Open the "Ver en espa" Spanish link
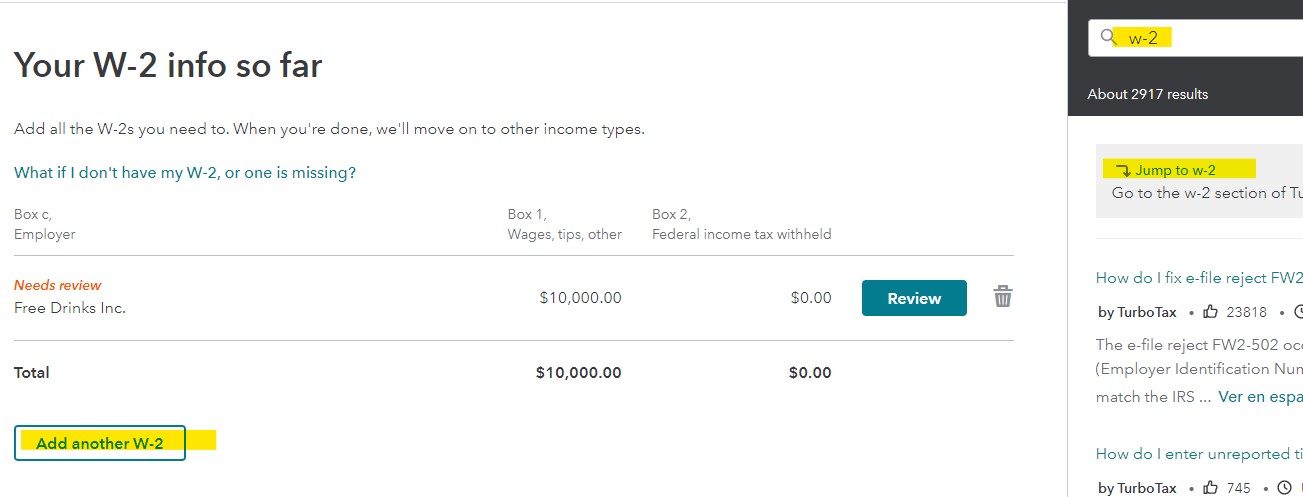The height and width of the screenshot is (497, 1303). point(1260,397)
